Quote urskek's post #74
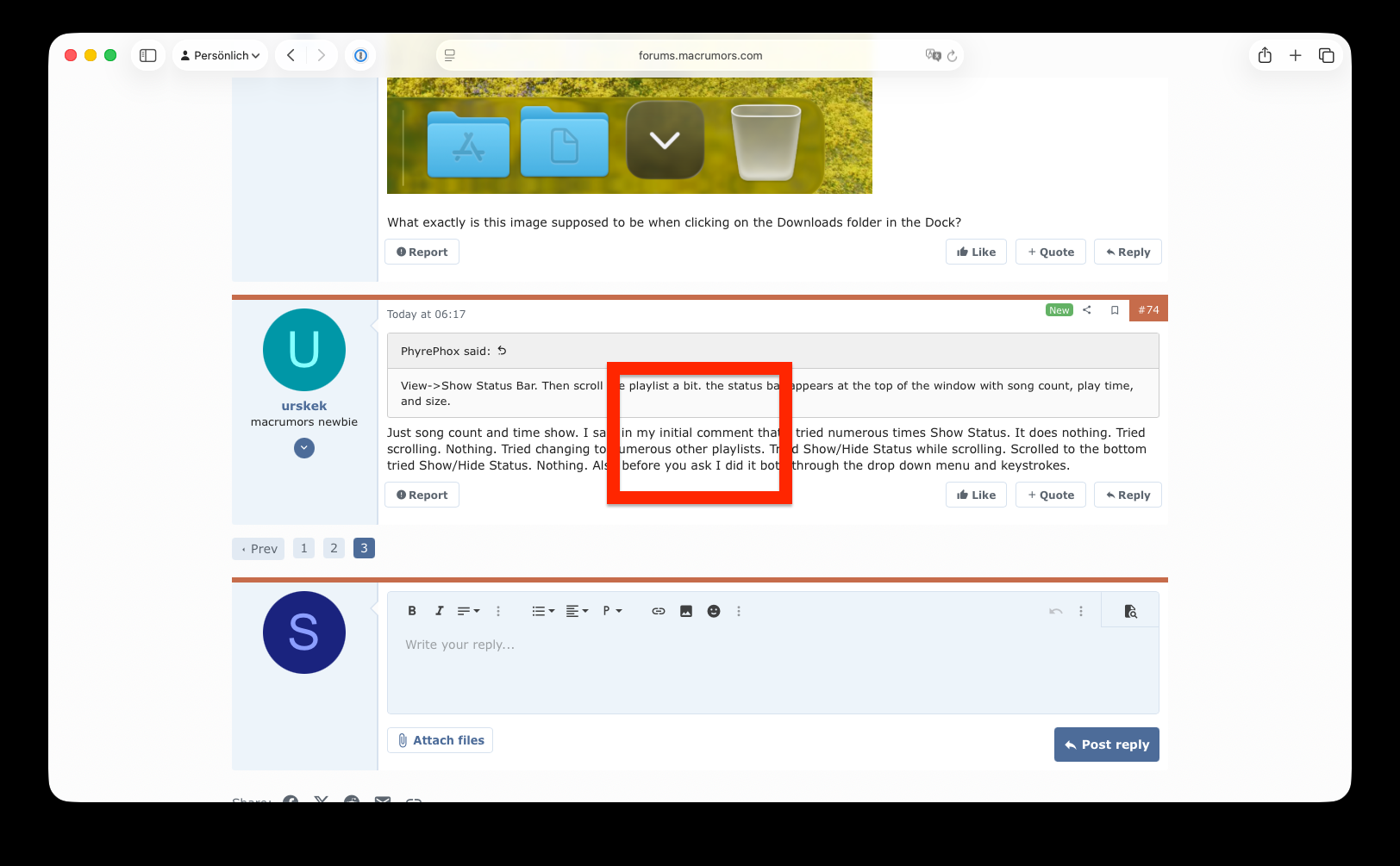 point(1051,495)
